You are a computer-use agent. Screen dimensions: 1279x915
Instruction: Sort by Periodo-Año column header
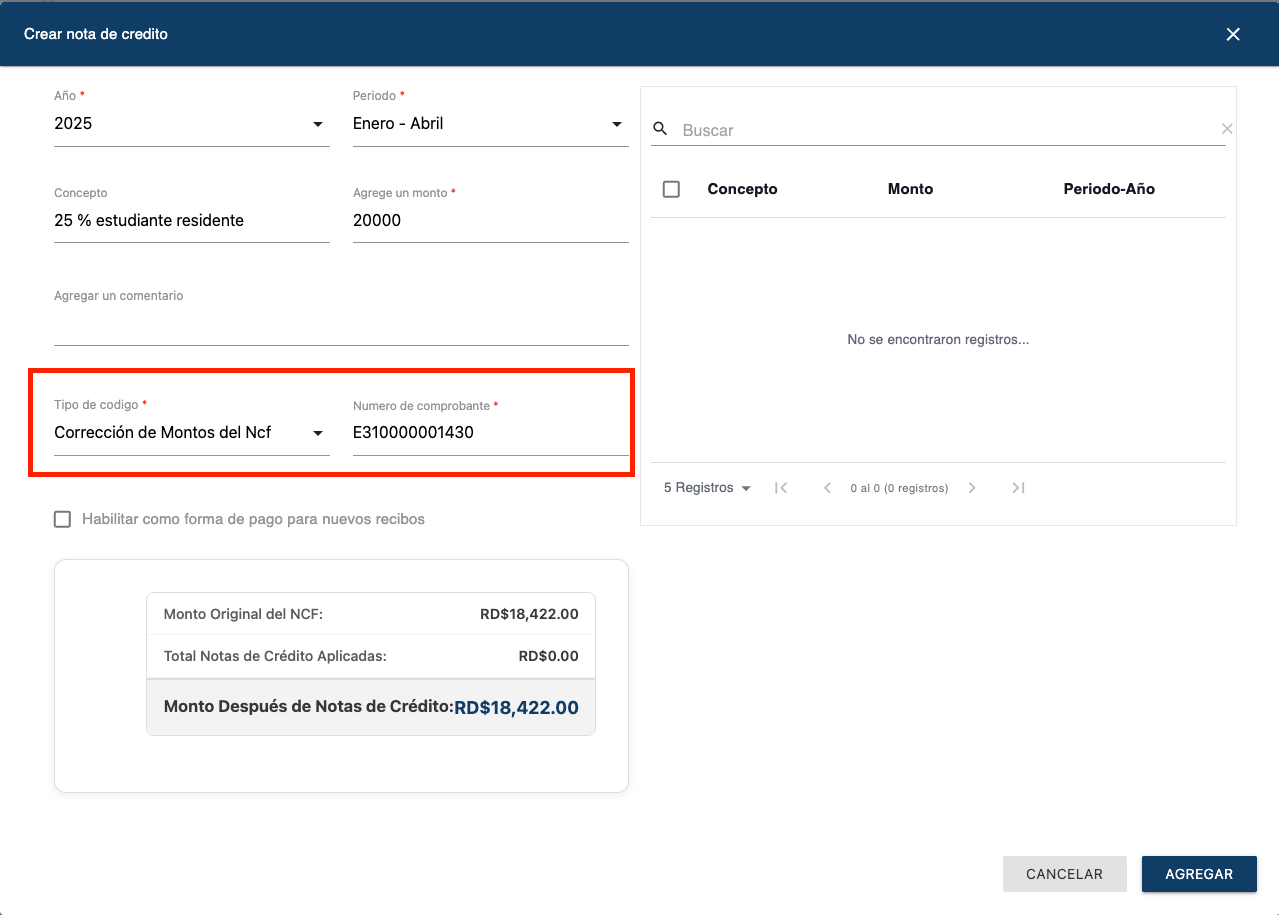tap(1109, 189)
